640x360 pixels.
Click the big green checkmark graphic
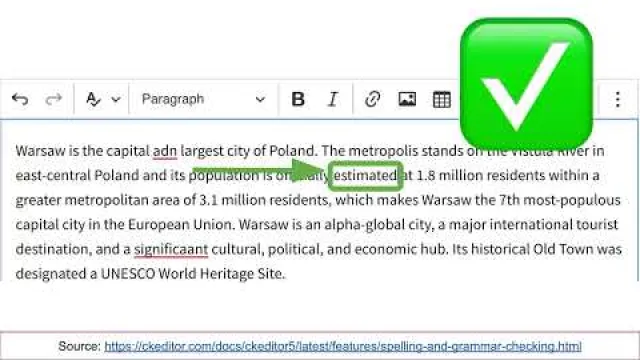coord(526,84)
